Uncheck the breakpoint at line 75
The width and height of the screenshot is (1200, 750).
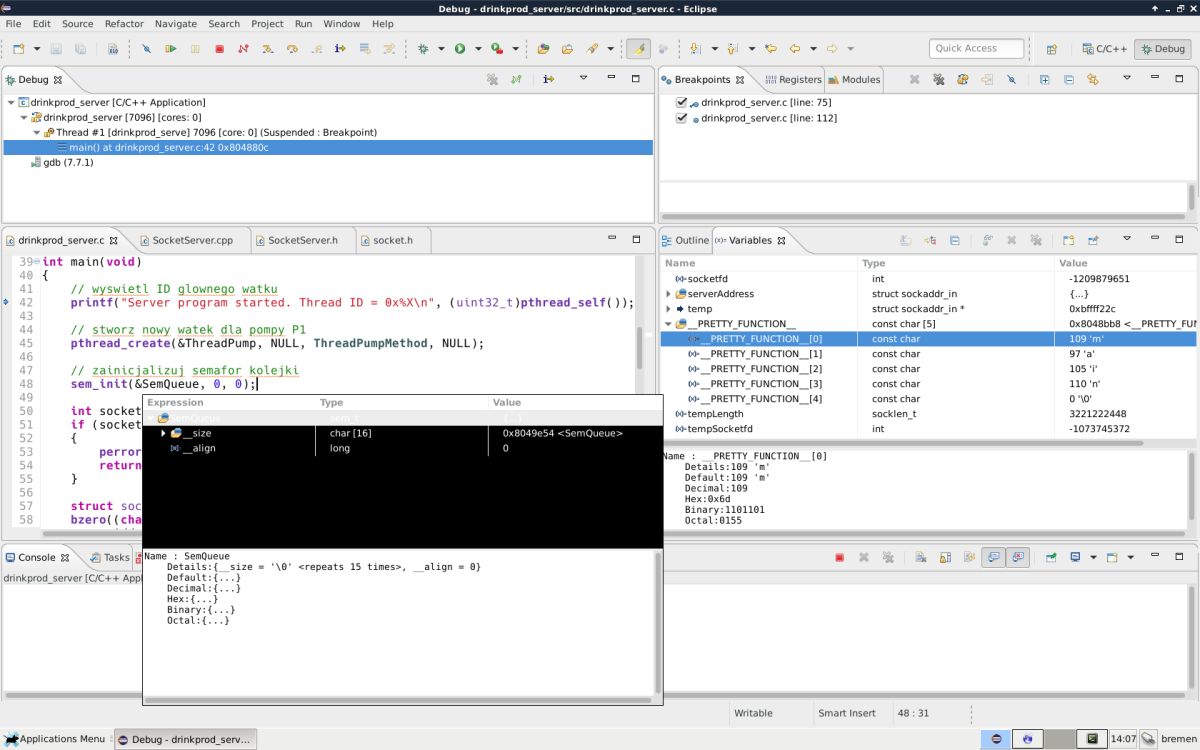tap(682, 102)
